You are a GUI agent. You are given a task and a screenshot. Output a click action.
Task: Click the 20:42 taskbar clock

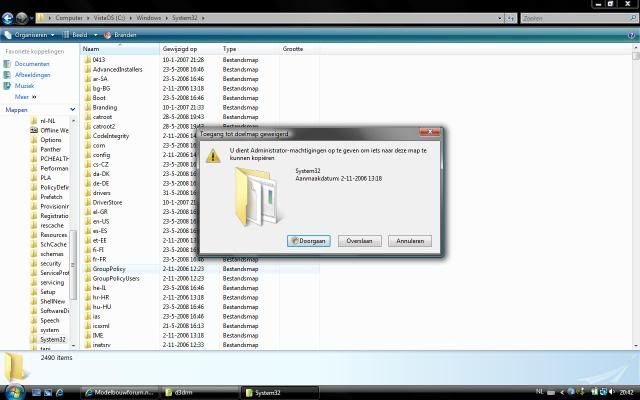(x=627, y=392)
